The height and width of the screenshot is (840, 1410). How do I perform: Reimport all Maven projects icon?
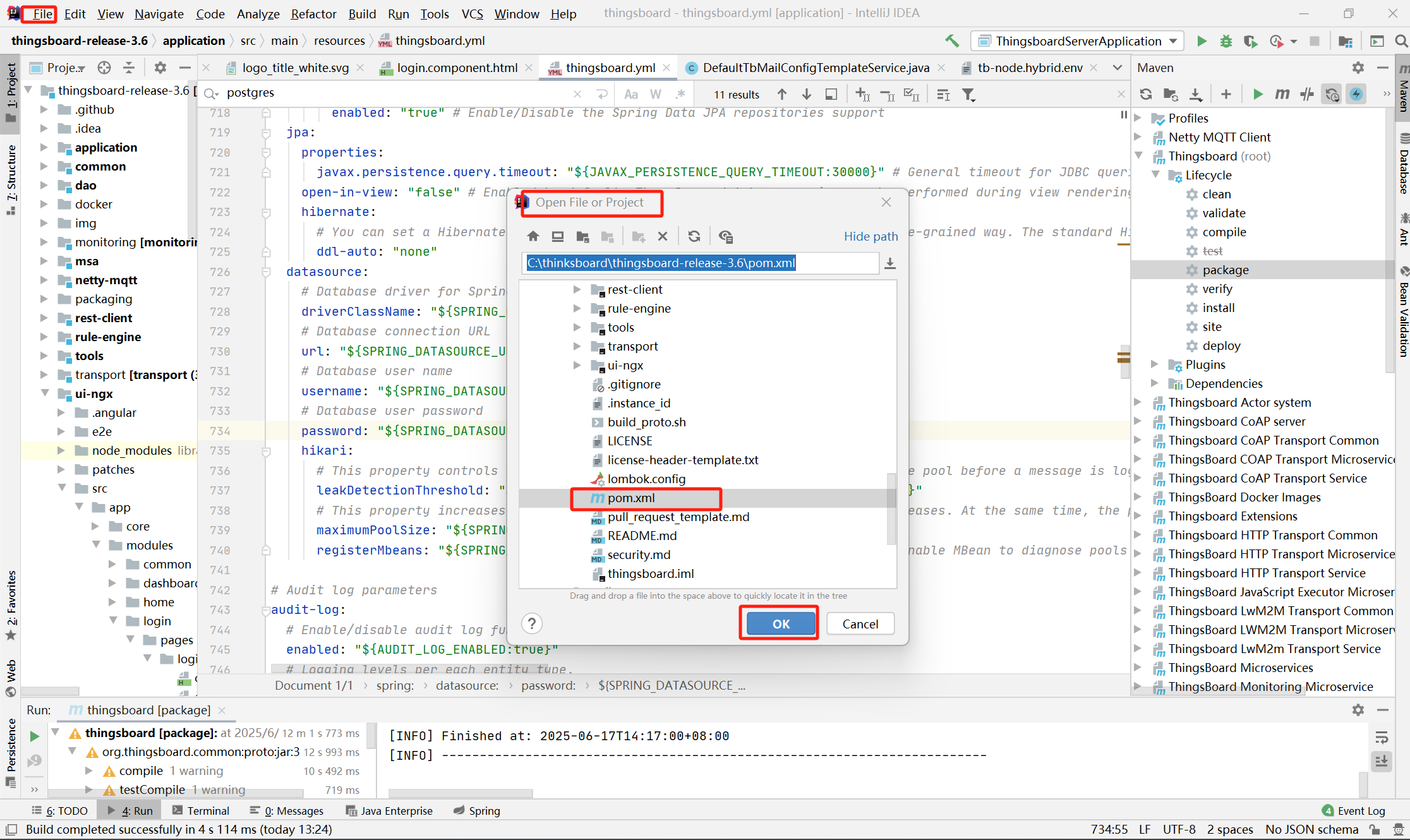point(1145,94)
